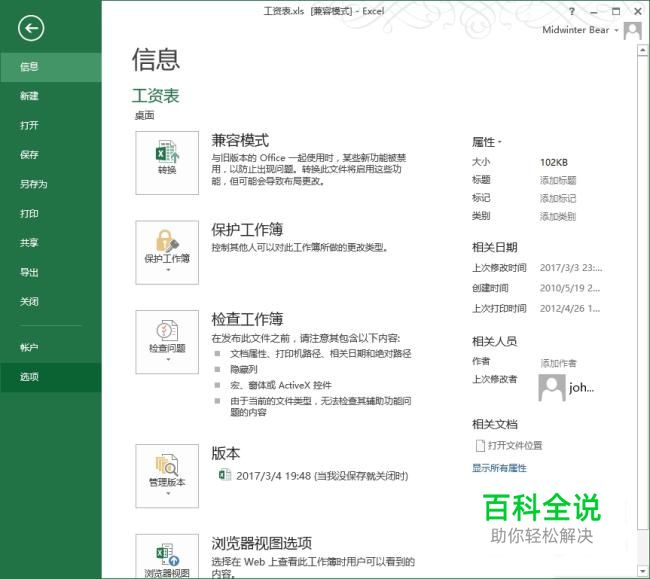Click the 添加作者 author field
This screenshot has height=579, width=650.
(558, 363)
